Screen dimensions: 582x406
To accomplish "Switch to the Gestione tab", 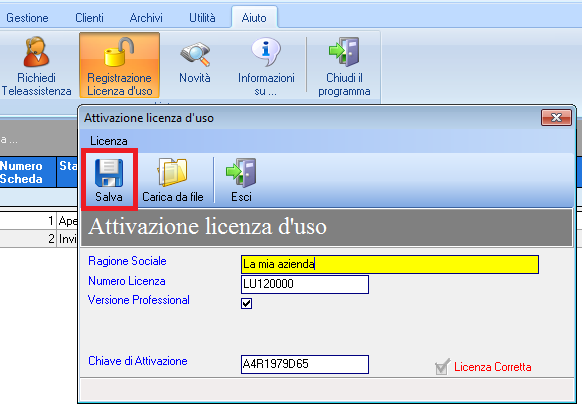I will (x=27, y=18).
